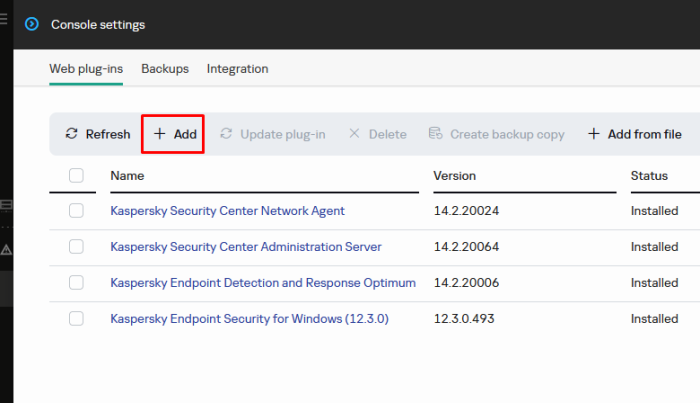Screen dimensions: 700x403
Task: Select the Web plug-ins tab
Action: [85, 69]
